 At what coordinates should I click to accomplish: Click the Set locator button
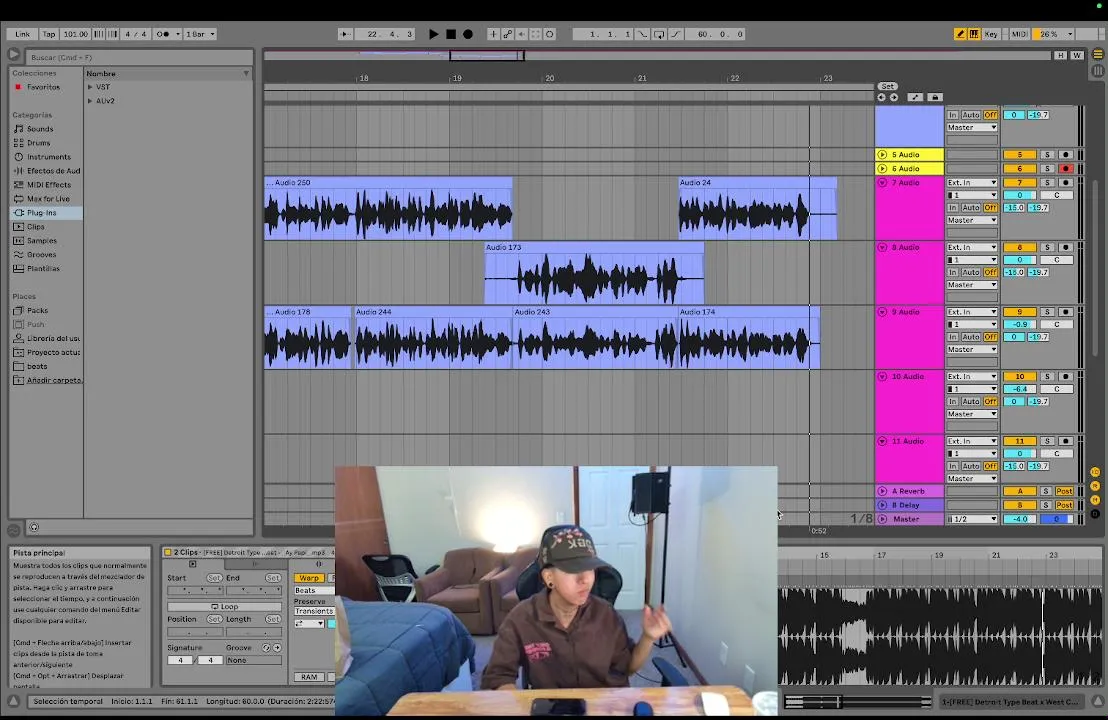pos(888,86)
